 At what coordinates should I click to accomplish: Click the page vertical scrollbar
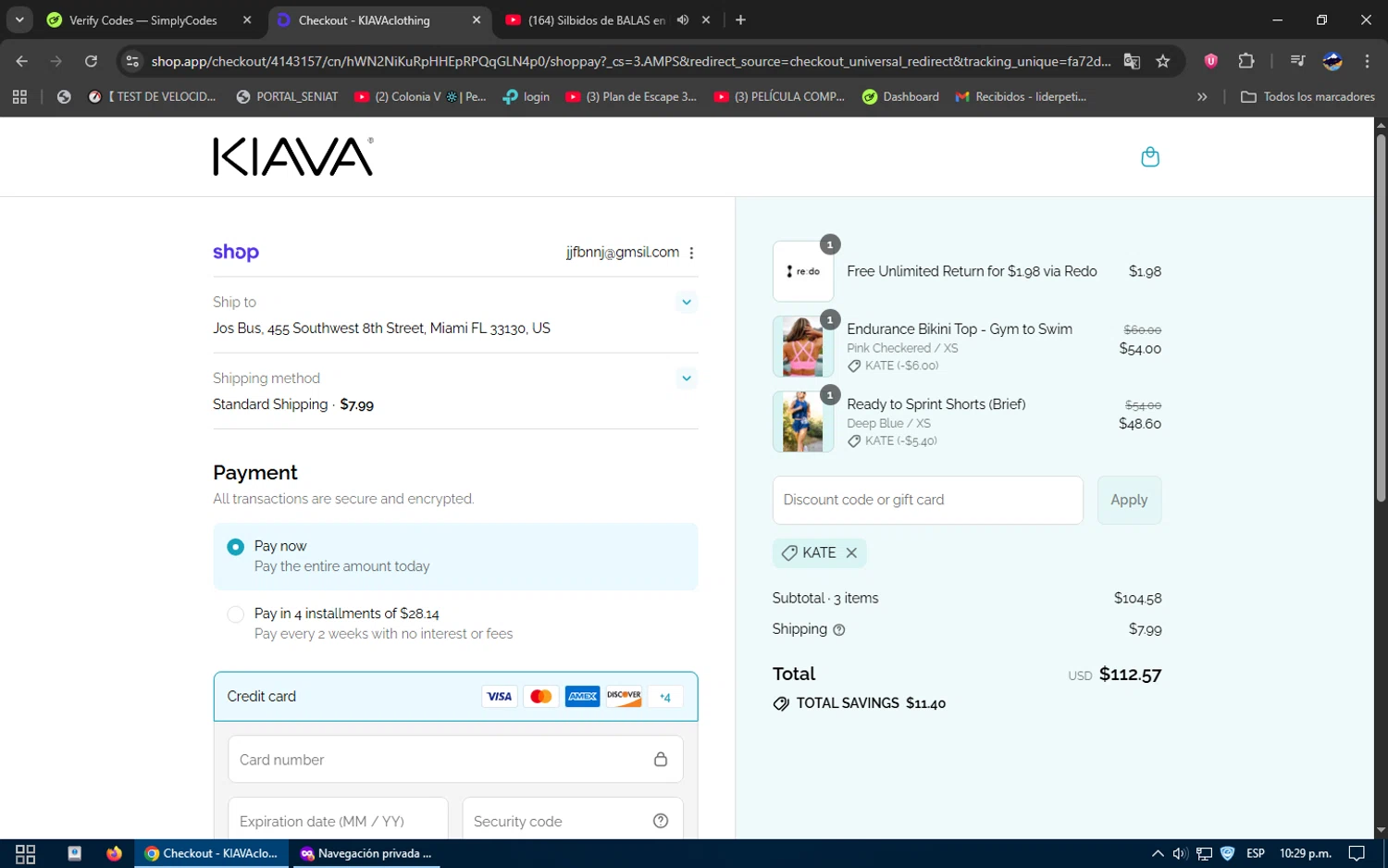pyautogui.click(x=1381, y=319)
